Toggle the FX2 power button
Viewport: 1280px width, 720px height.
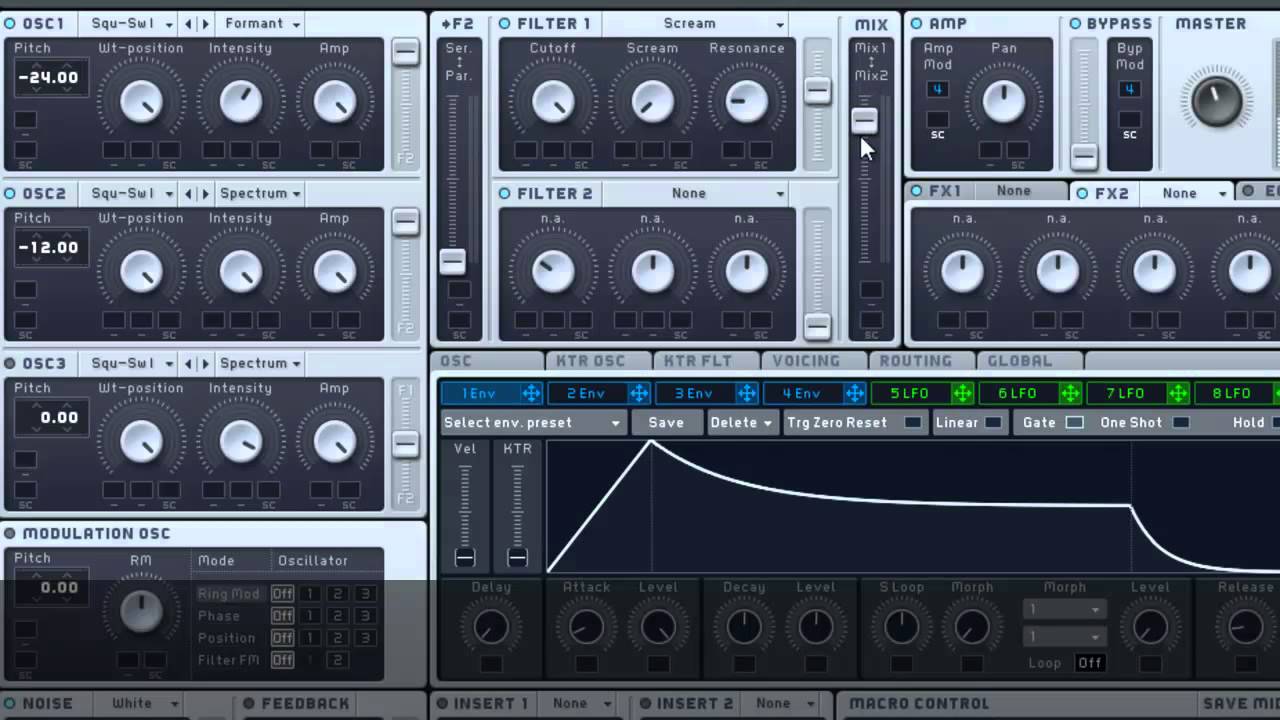(x=1082, y=193)
